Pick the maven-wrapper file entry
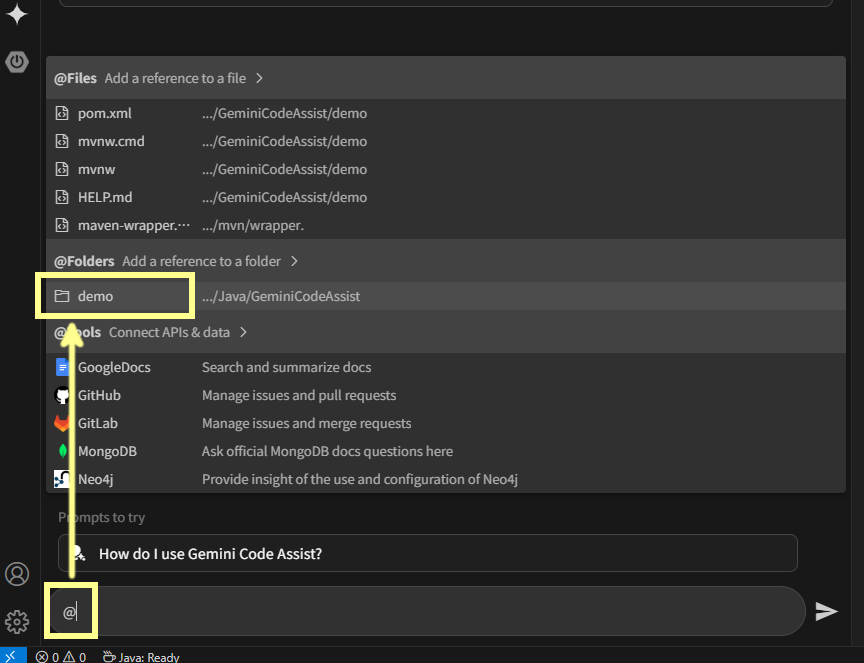Viewport: 864px width, 663px height. pyautogui.click(x=446, y=225)
